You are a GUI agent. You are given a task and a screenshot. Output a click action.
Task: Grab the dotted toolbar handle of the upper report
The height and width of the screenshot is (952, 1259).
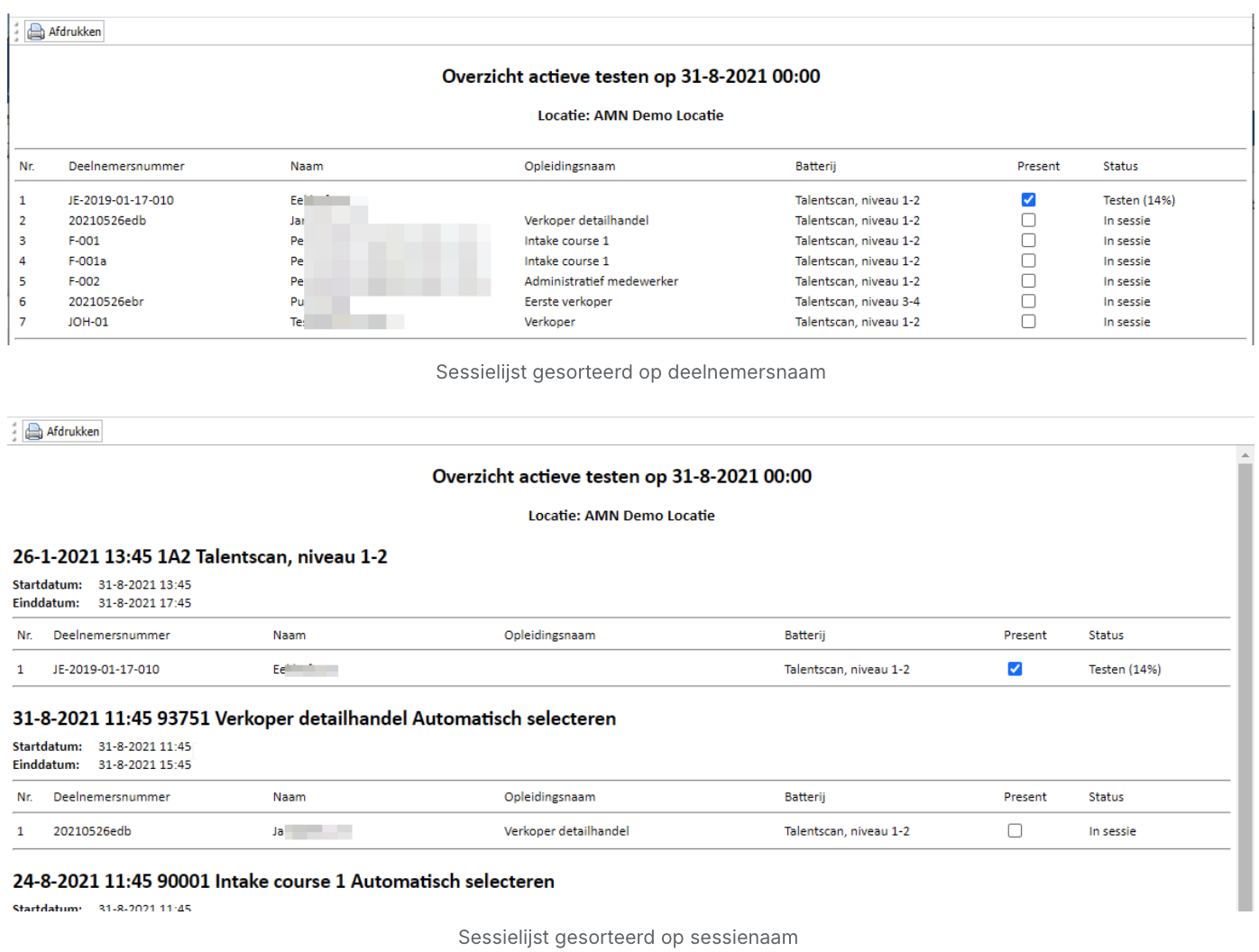[x=15, y=32]
